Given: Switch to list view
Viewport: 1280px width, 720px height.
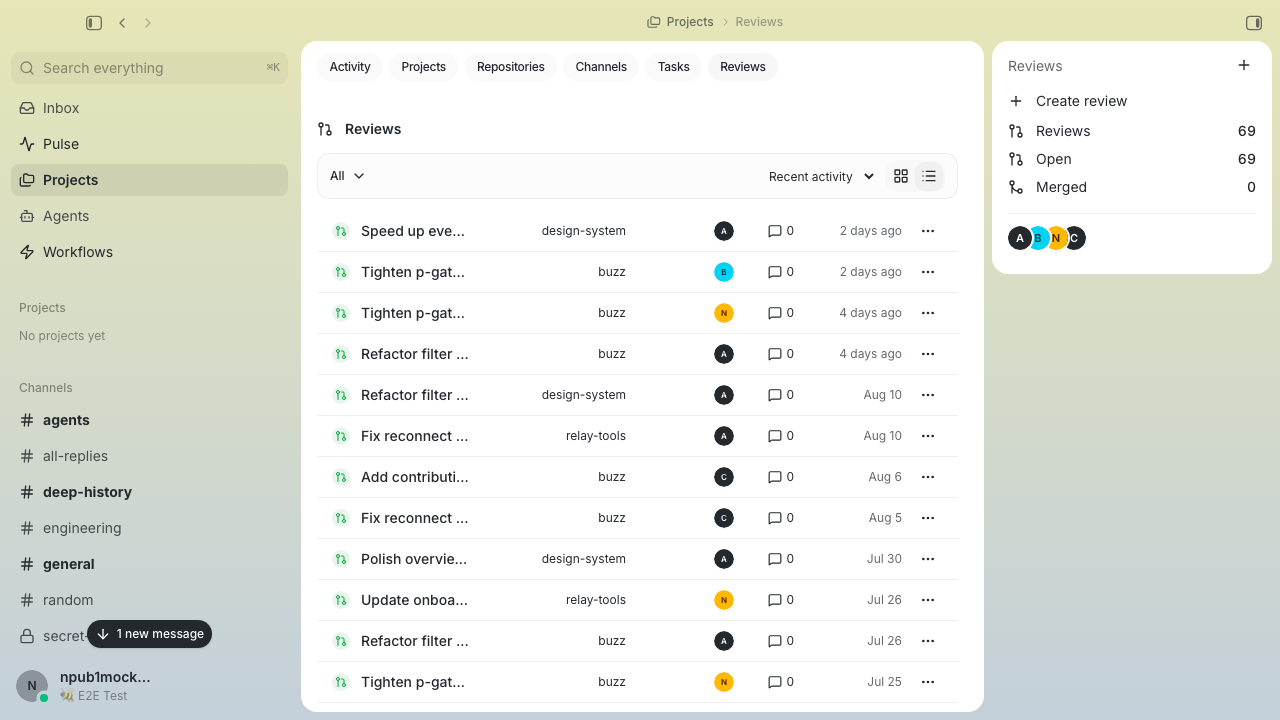Looking at the screenshot, I should (x=929, y=176).
